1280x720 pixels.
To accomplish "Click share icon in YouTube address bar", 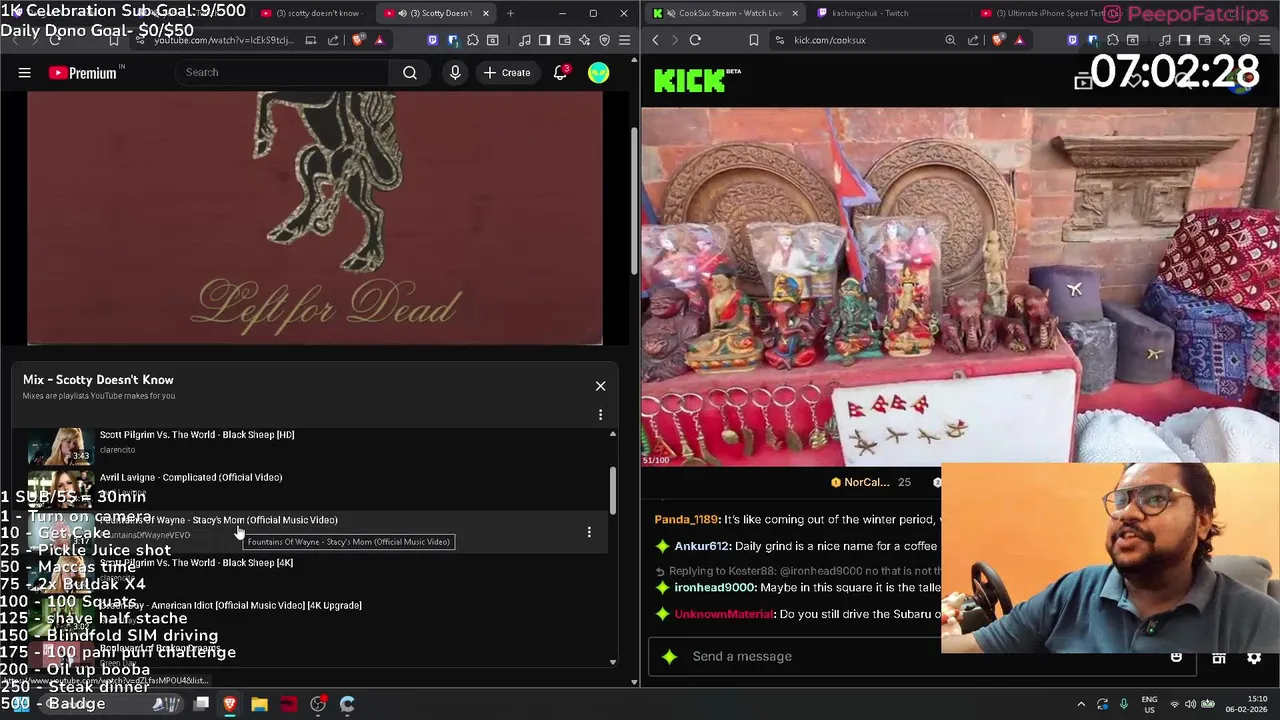I will 331,40.
